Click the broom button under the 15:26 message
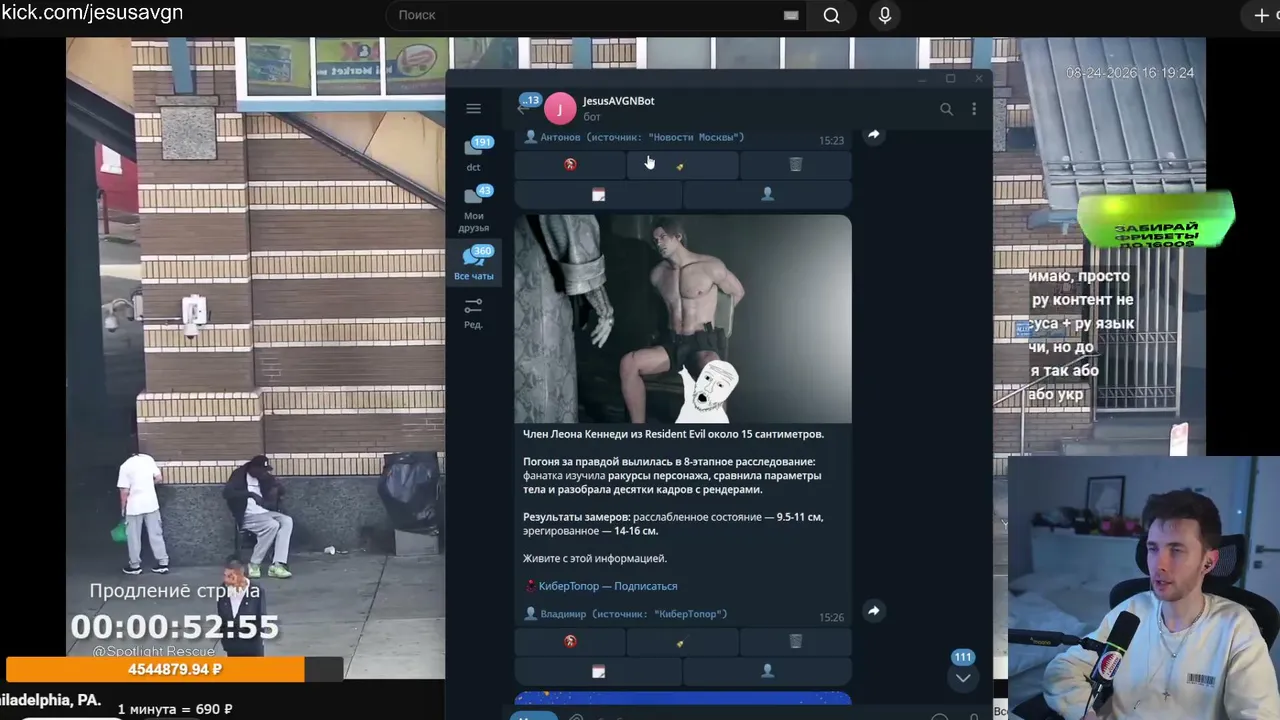 click(682, 641)
